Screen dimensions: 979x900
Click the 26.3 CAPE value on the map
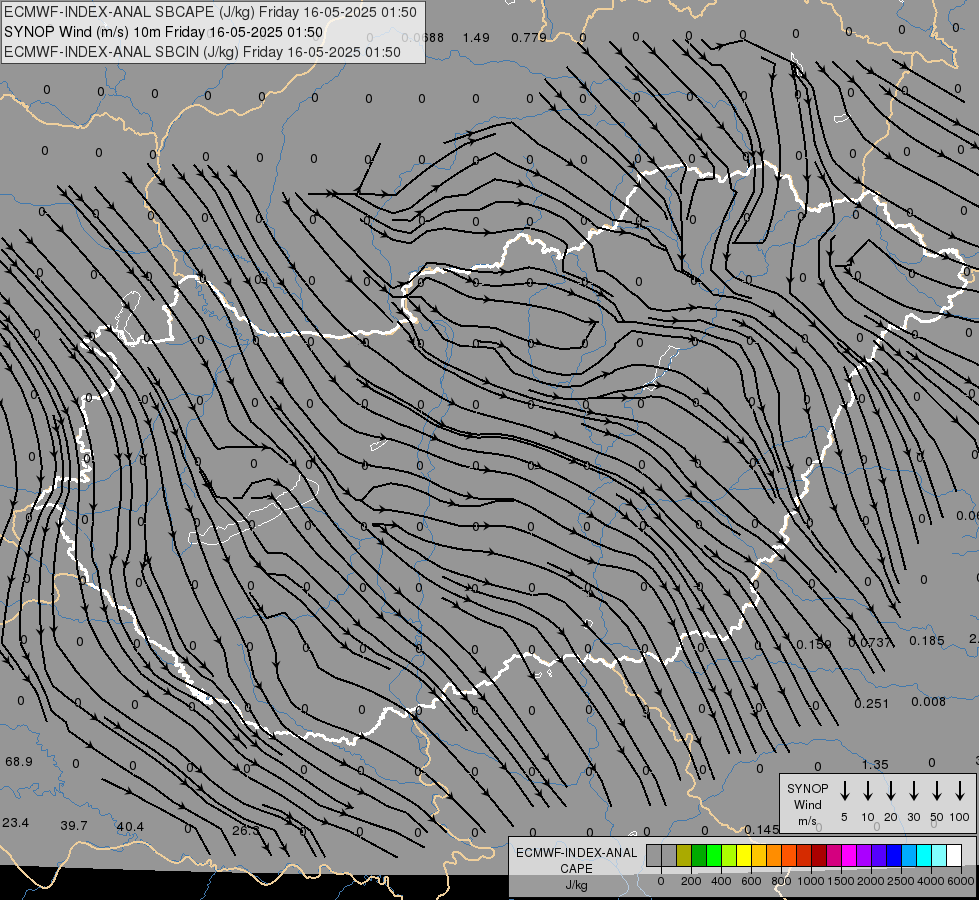click(245, 831)
